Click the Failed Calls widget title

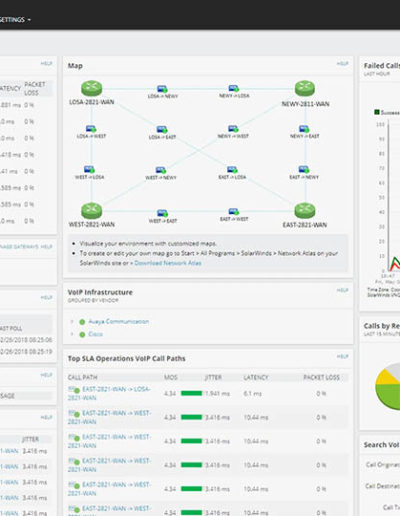point(382,66)
